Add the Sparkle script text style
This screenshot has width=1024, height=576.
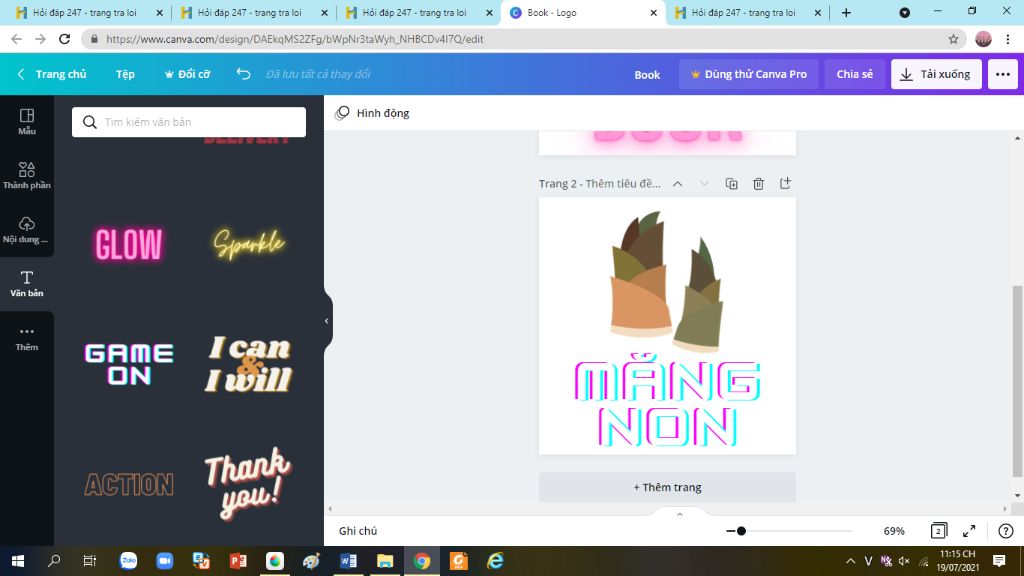point(249,245)
